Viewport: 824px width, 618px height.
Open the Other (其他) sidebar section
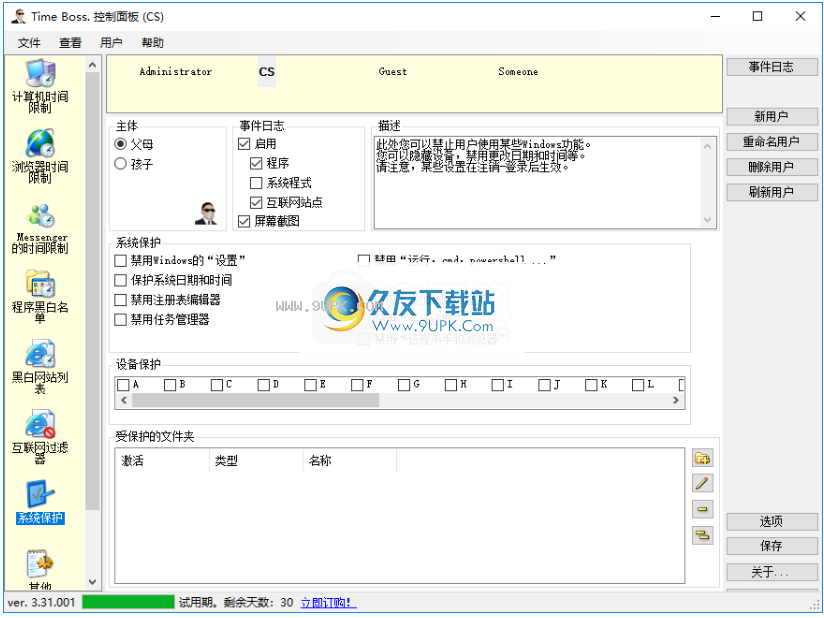click(40, 570)
